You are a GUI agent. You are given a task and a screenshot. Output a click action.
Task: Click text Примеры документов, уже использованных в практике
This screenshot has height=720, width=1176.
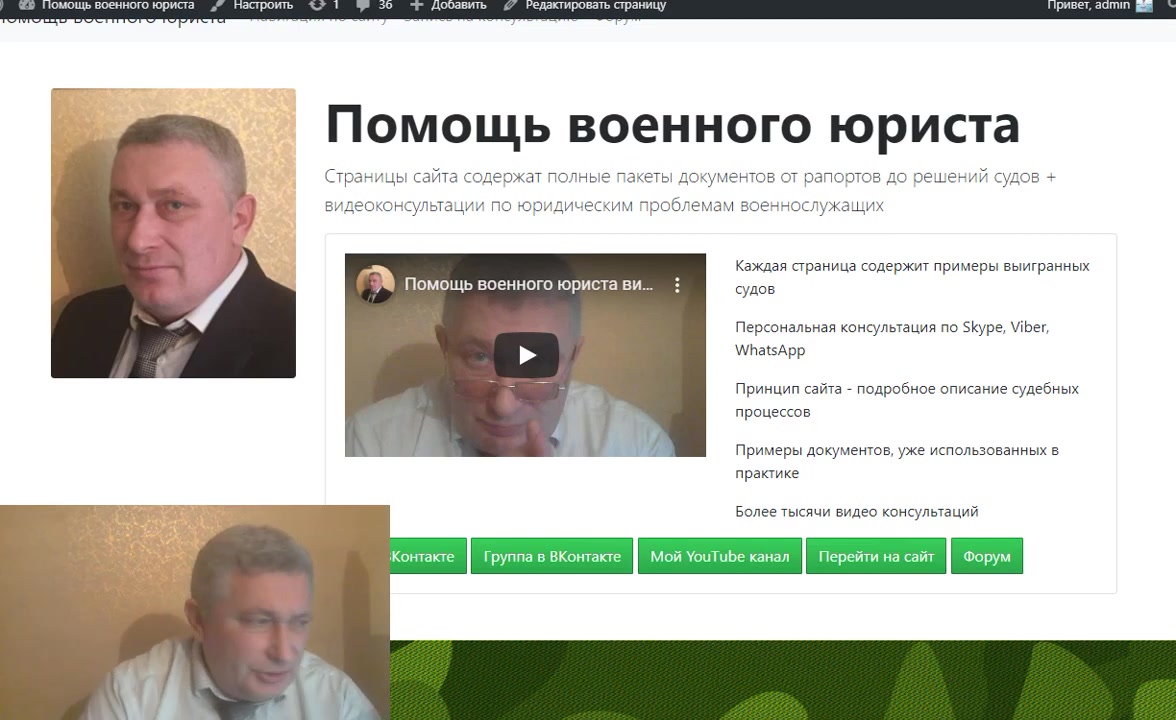click(897, 461)
